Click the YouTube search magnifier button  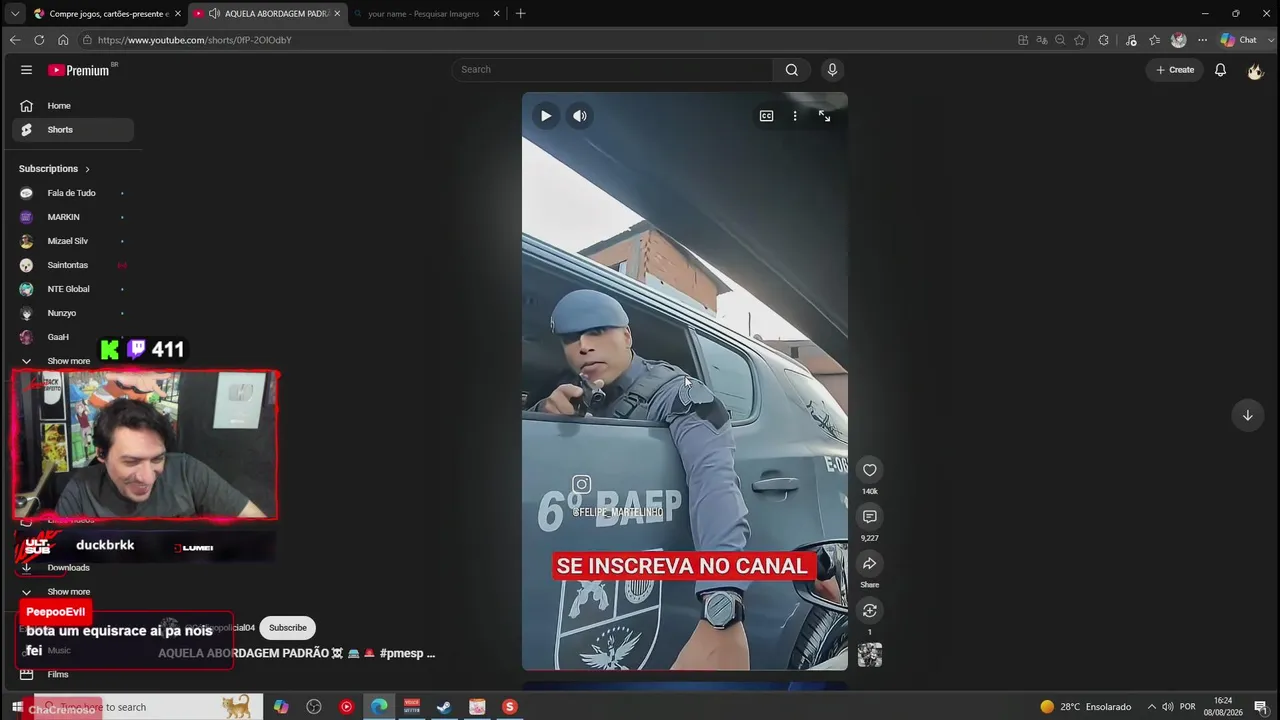(x=791, y=70)
